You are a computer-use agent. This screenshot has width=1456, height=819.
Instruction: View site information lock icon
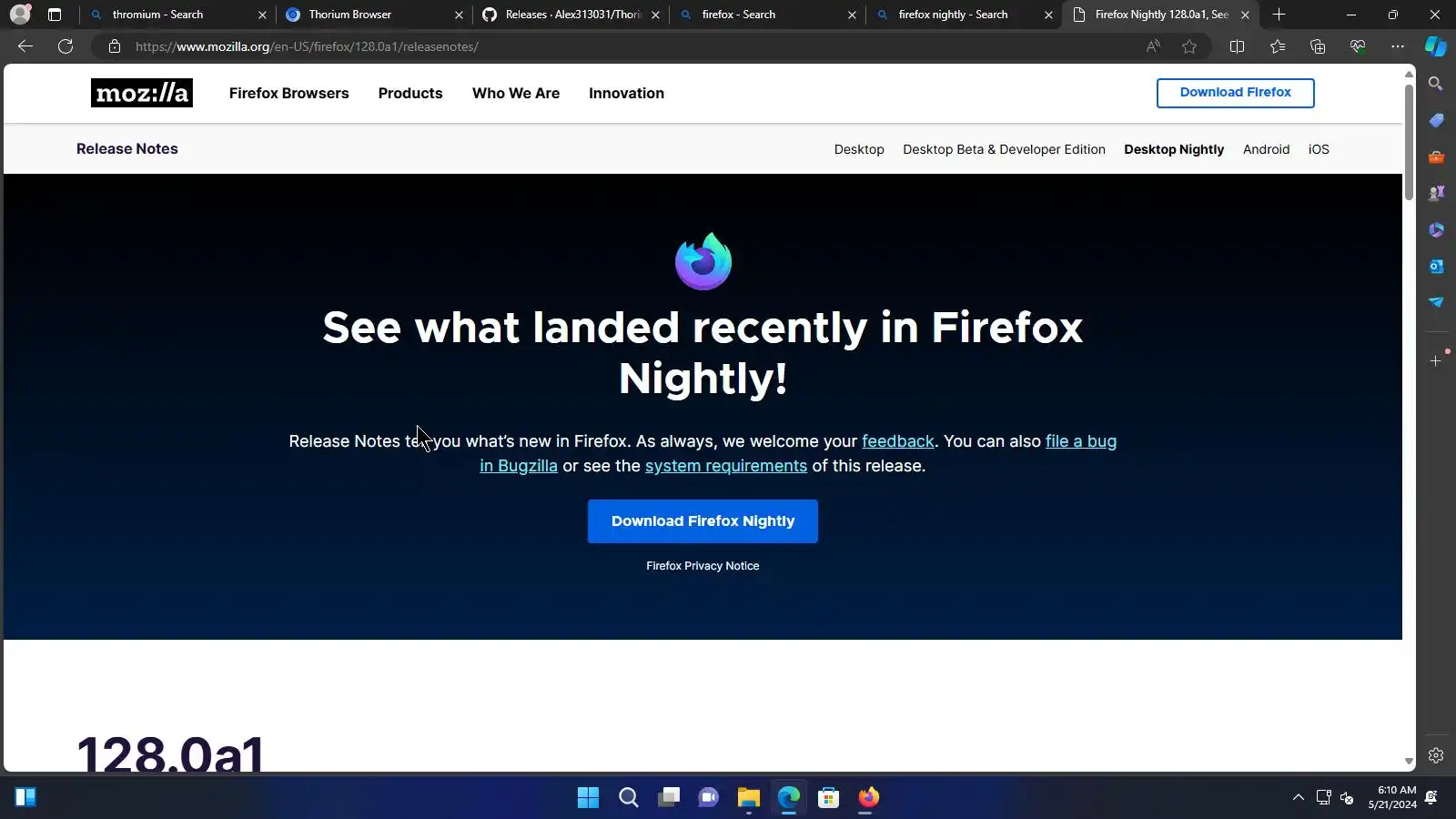pos(115,46)
